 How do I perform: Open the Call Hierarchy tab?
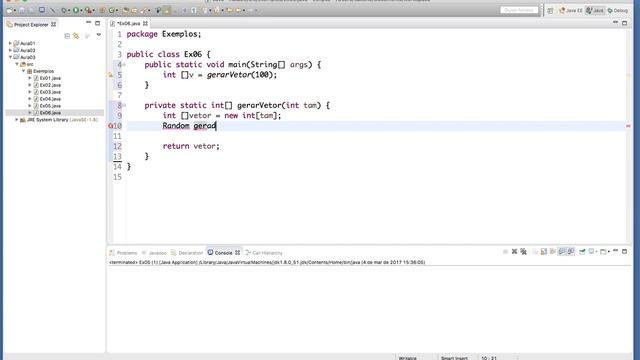pyautogui.click(x=264, y=253)
